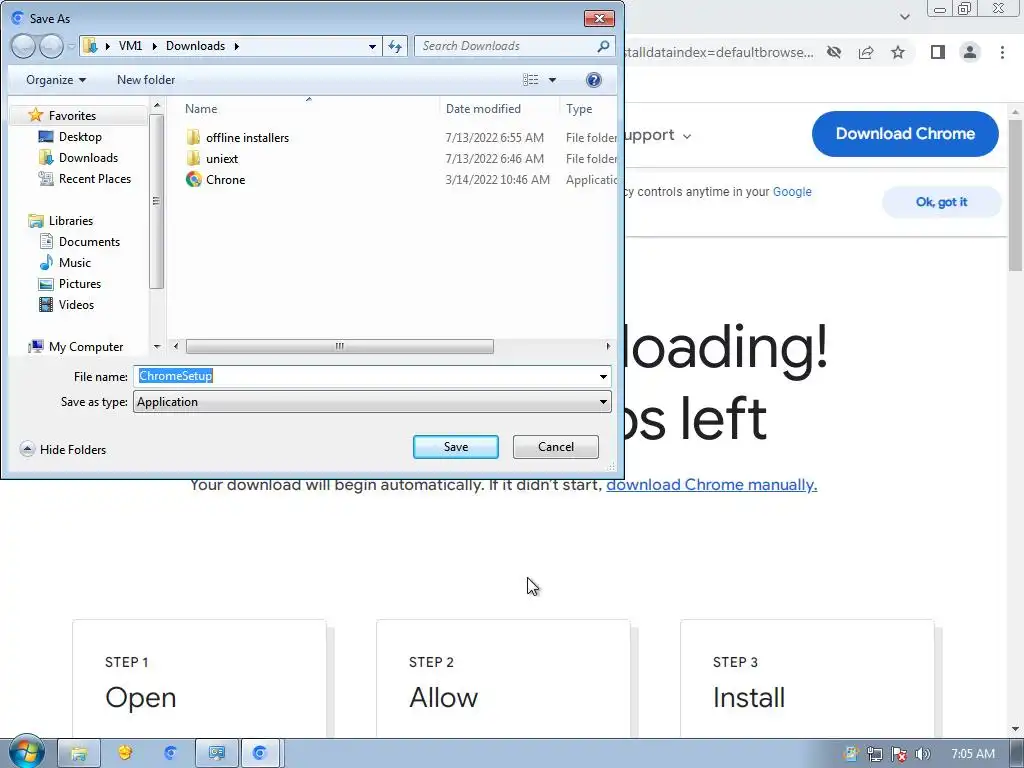This screenshot has height=768, width=1024.
Task: Click the Ok, got it button
Action: [941, 202]
